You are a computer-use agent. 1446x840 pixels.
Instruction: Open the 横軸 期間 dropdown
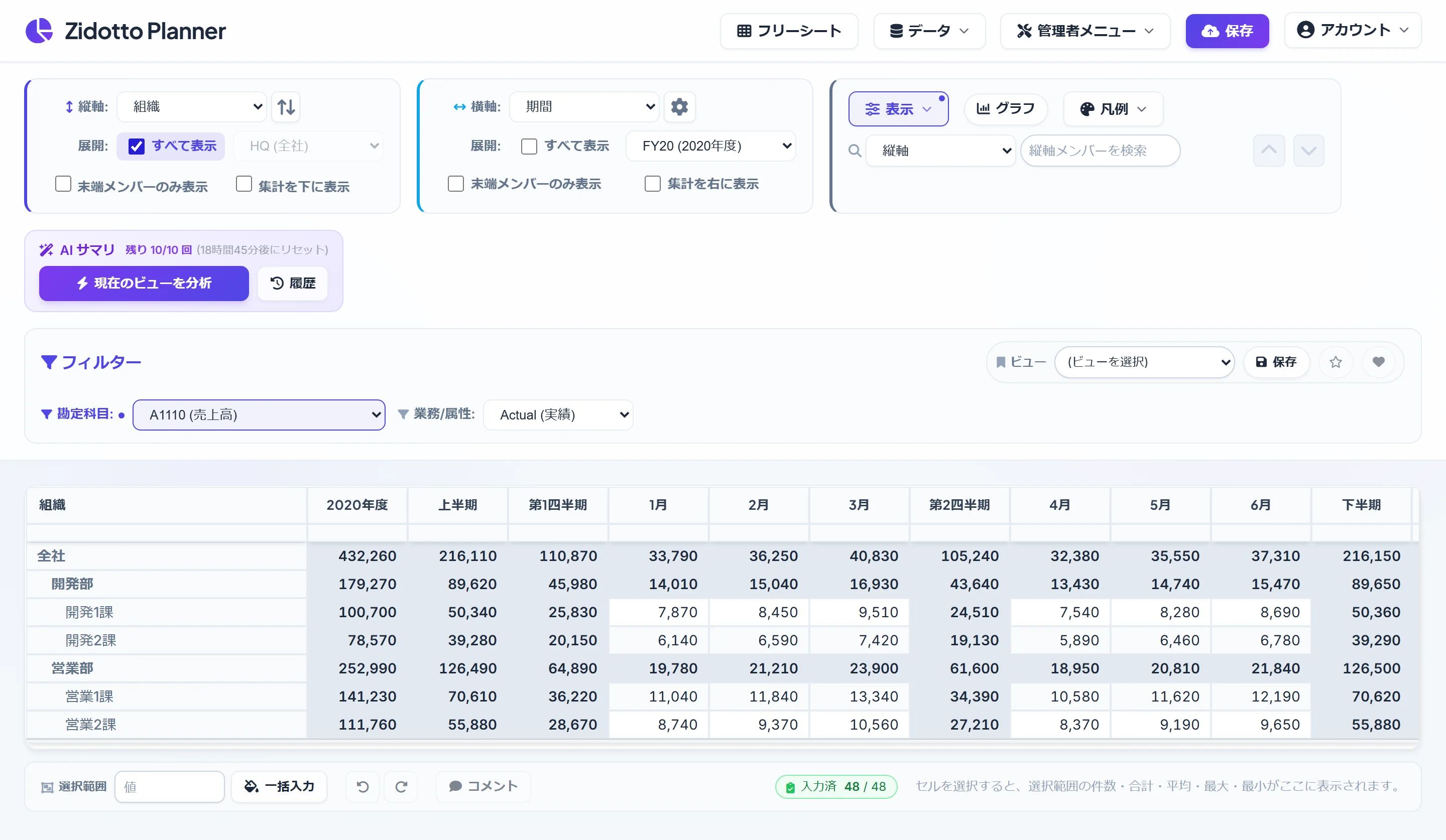pos(584,107)
